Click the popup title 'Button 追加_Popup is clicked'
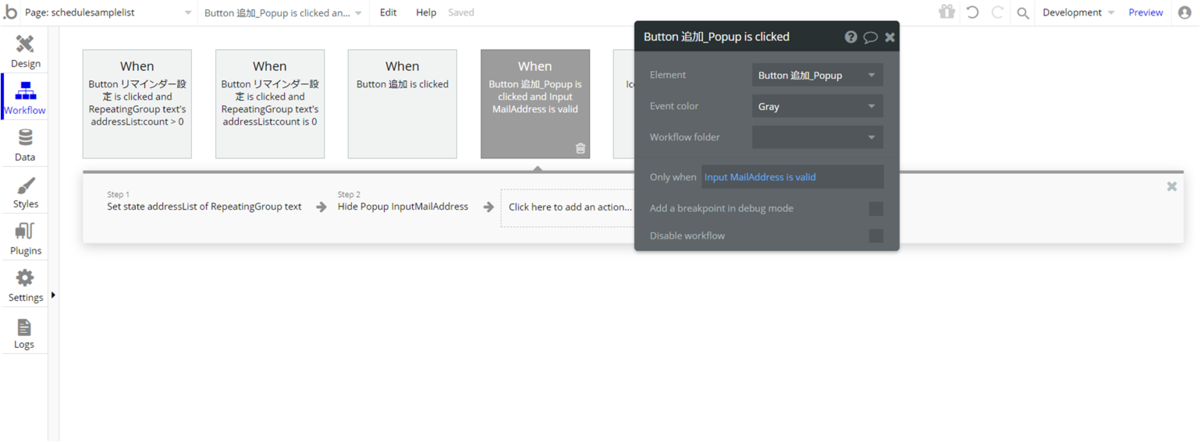The height and width of the screenshot is (442, 1200). 717,37
